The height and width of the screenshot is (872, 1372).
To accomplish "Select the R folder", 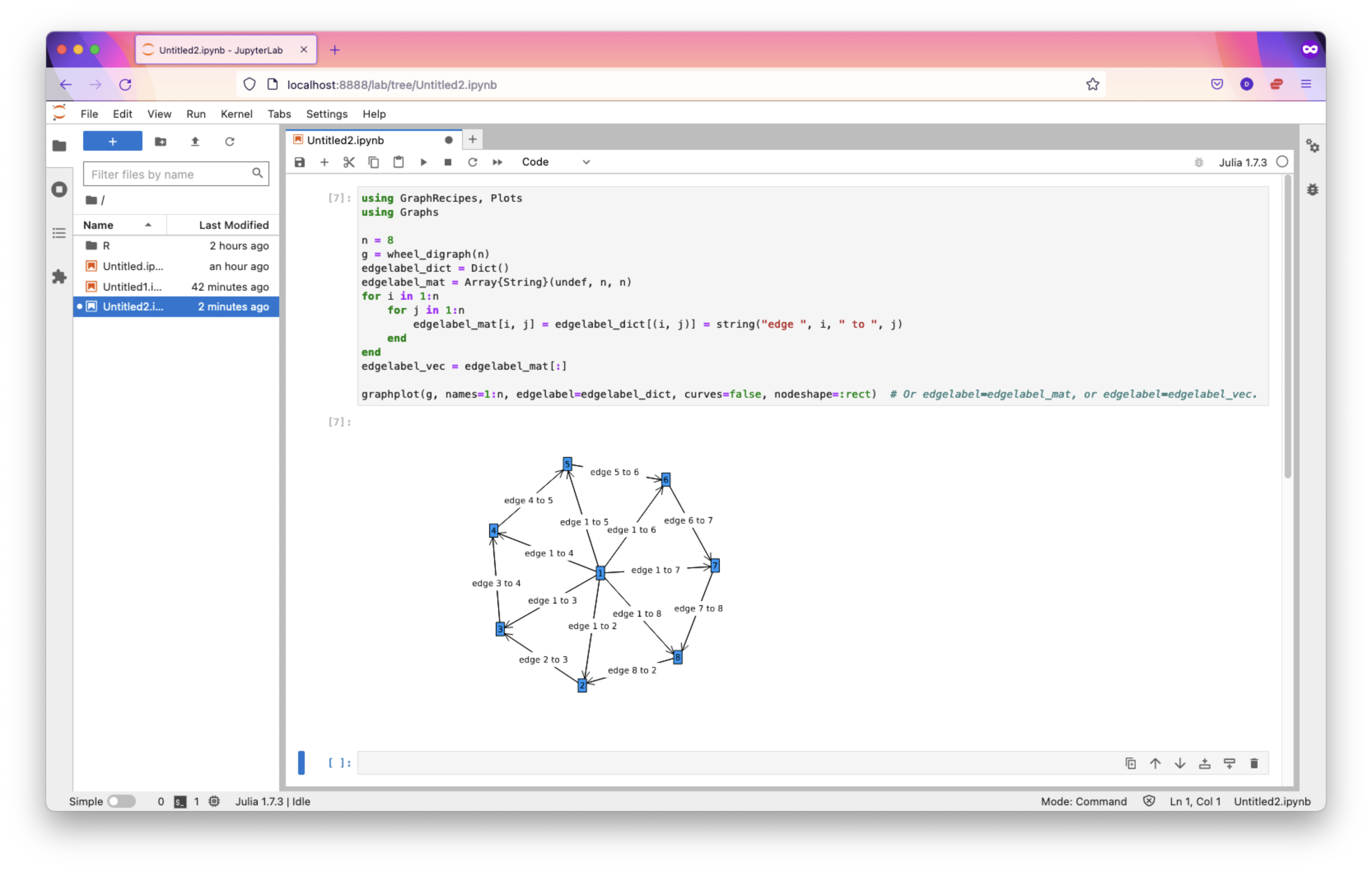I will point(176,245).
